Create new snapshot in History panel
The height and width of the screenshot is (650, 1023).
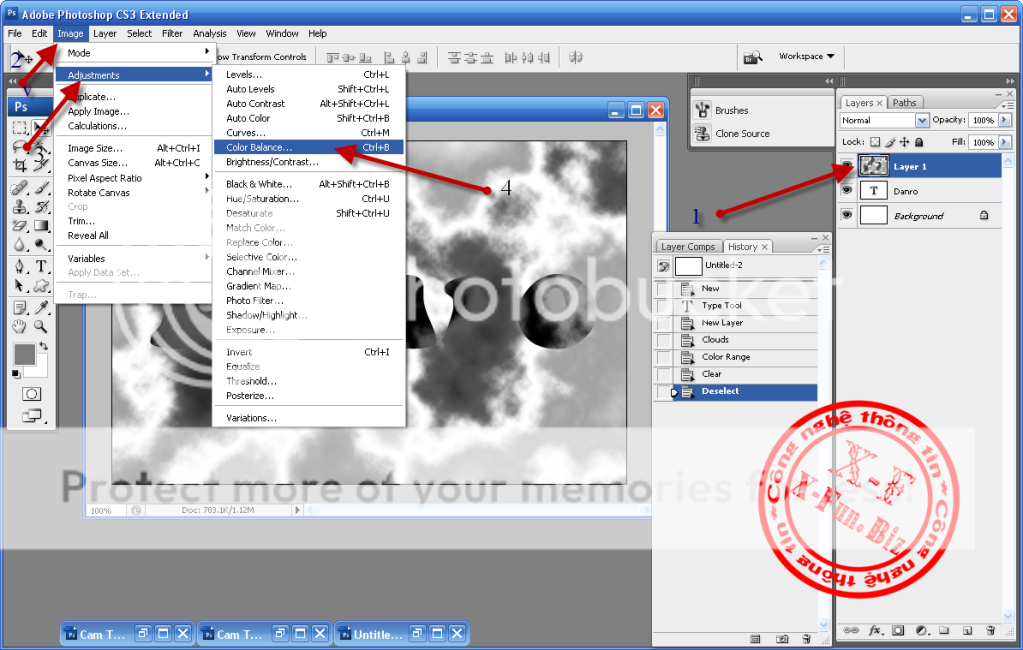(x=782, y=639)
